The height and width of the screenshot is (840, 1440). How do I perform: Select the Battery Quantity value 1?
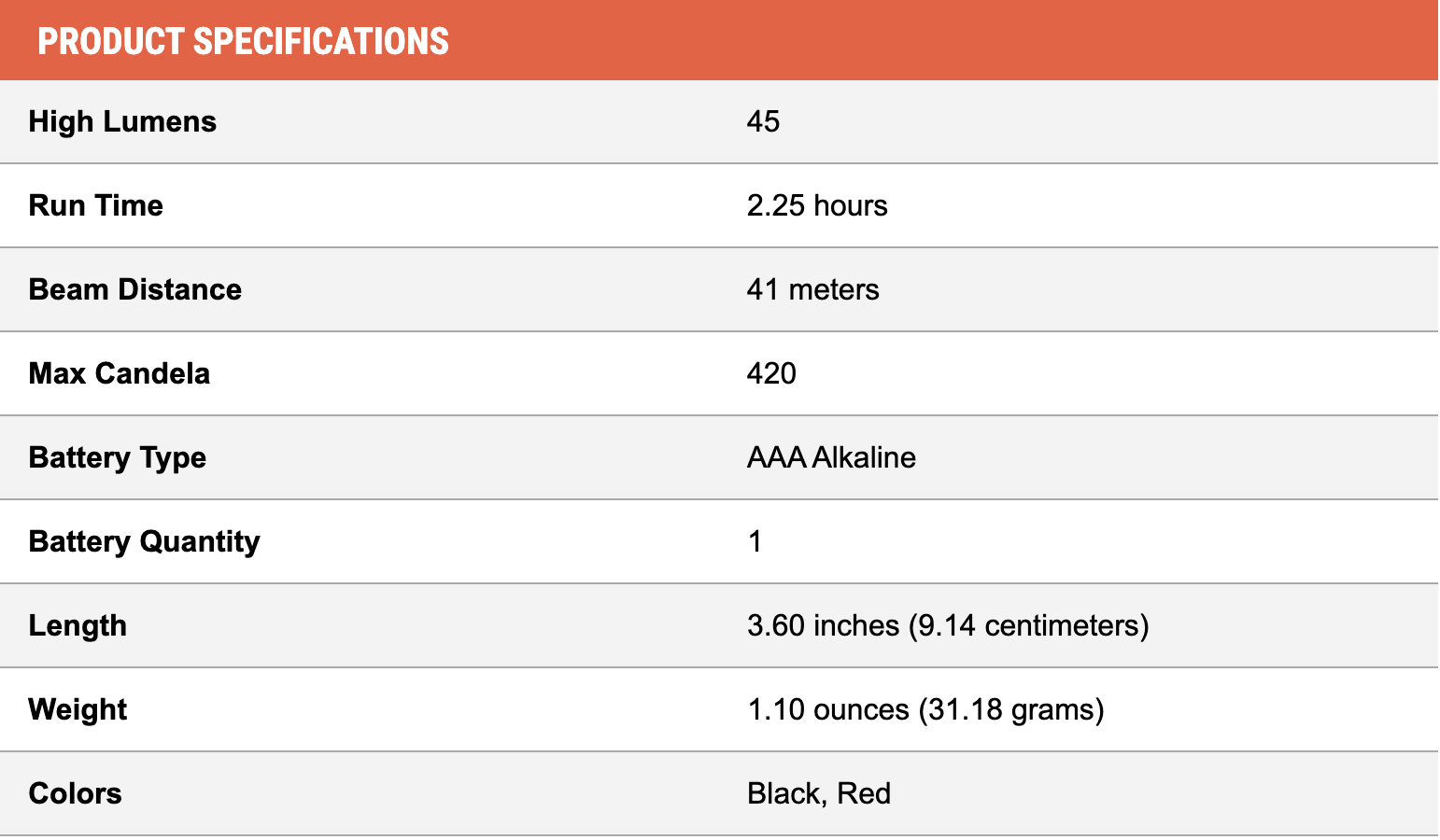pos(755,541)
